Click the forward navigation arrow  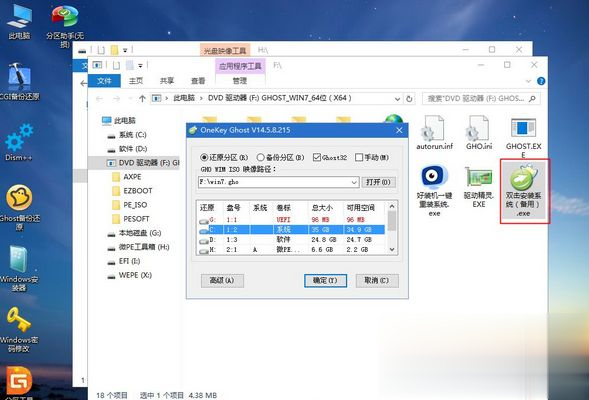116,99
